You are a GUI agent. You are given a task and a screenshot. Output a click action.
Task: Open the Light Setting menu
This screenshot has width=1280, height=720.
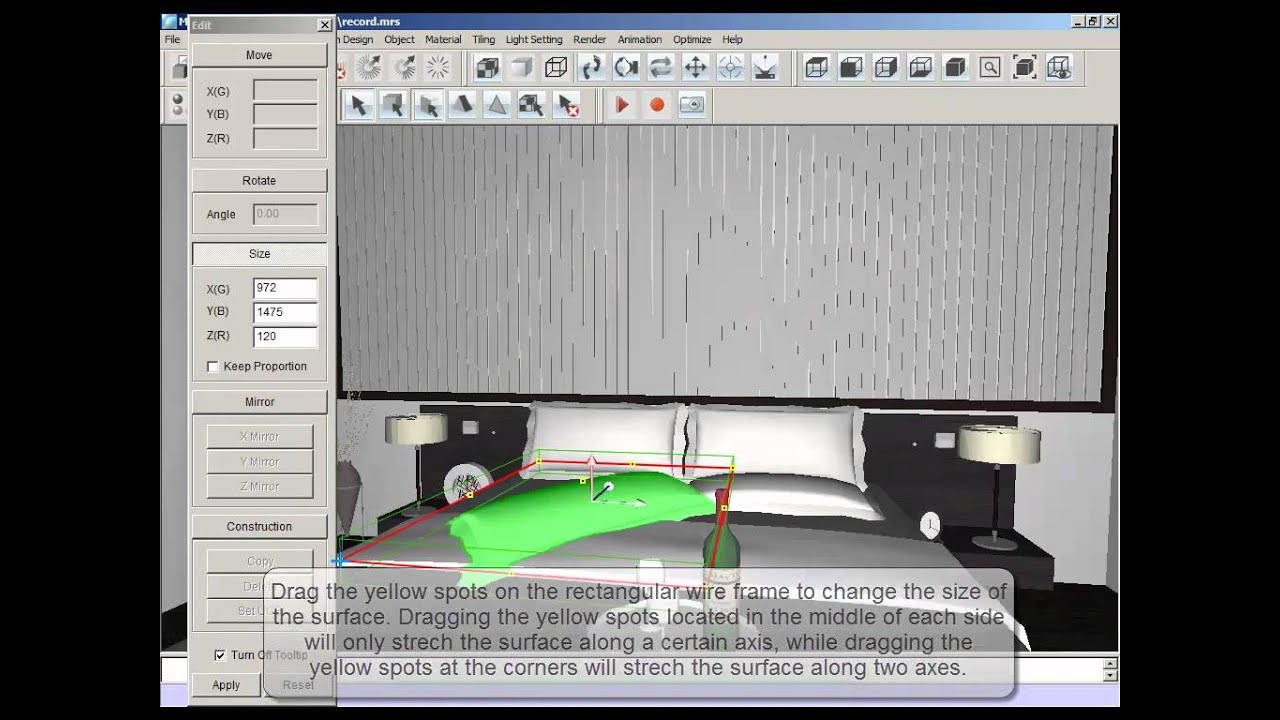(x=534, y=39)
